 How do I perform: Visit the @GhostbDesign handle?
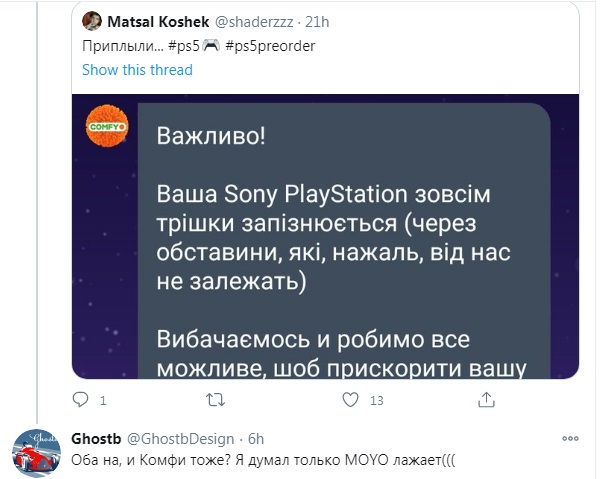click(x=181, y=438)
